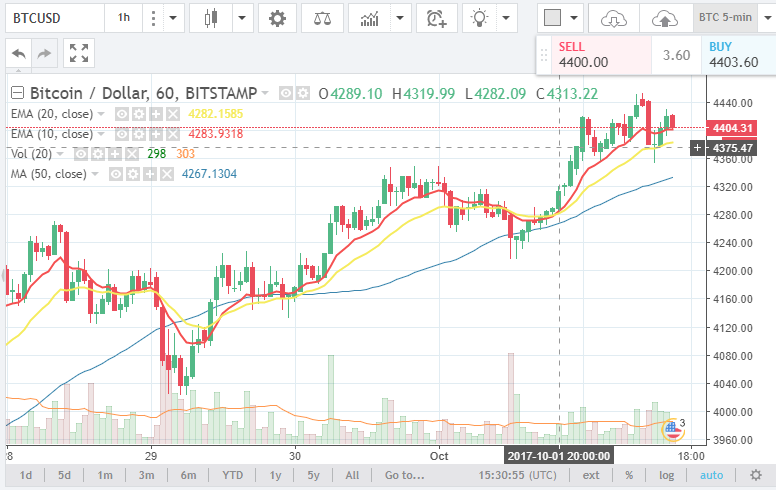Screen dimensions: 776x490
Task: Toggle the auto scale option
Action: pyautogui.click(x=711, y=475)
